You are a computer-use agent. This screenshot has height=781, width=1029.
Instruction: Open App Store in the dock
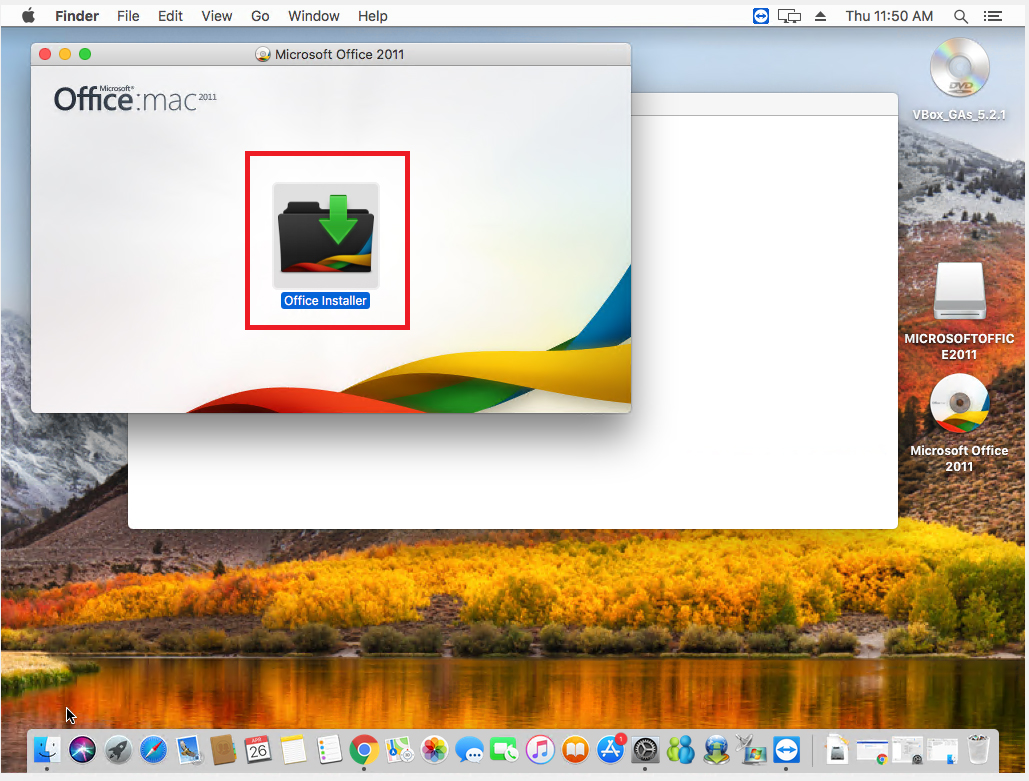coord(610,748)
